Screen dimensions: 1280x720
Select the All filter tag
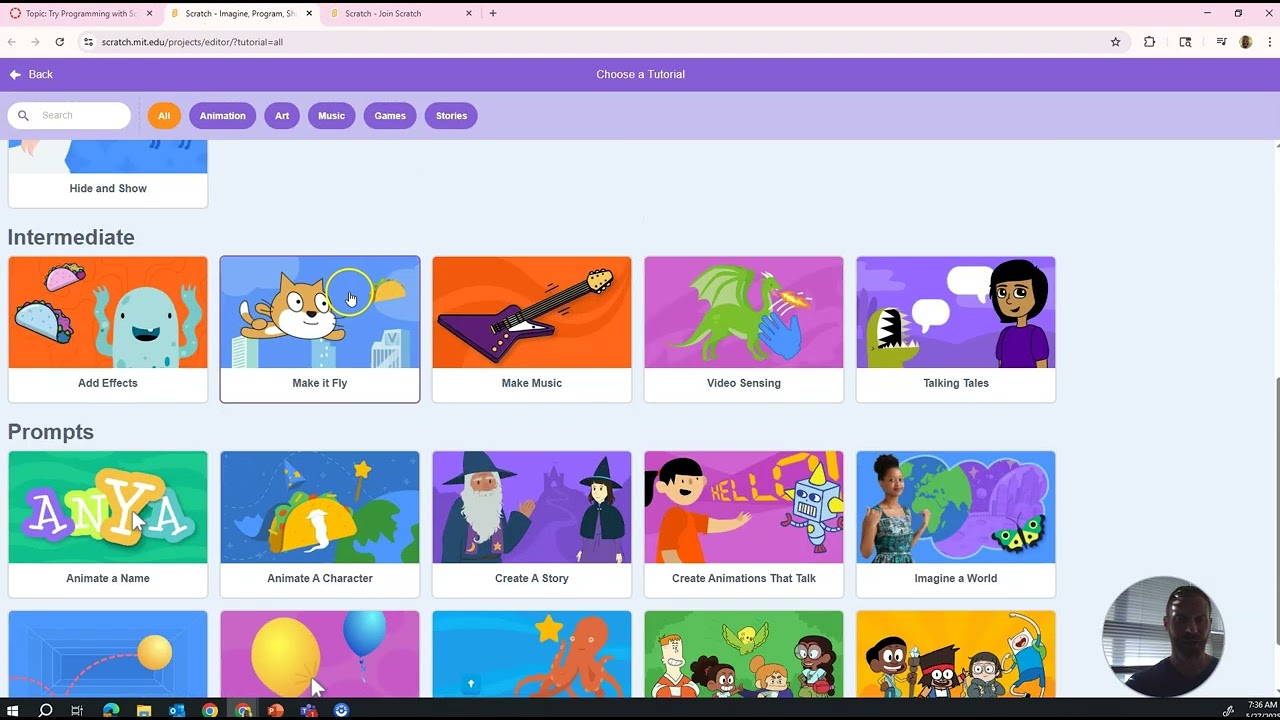164,115
